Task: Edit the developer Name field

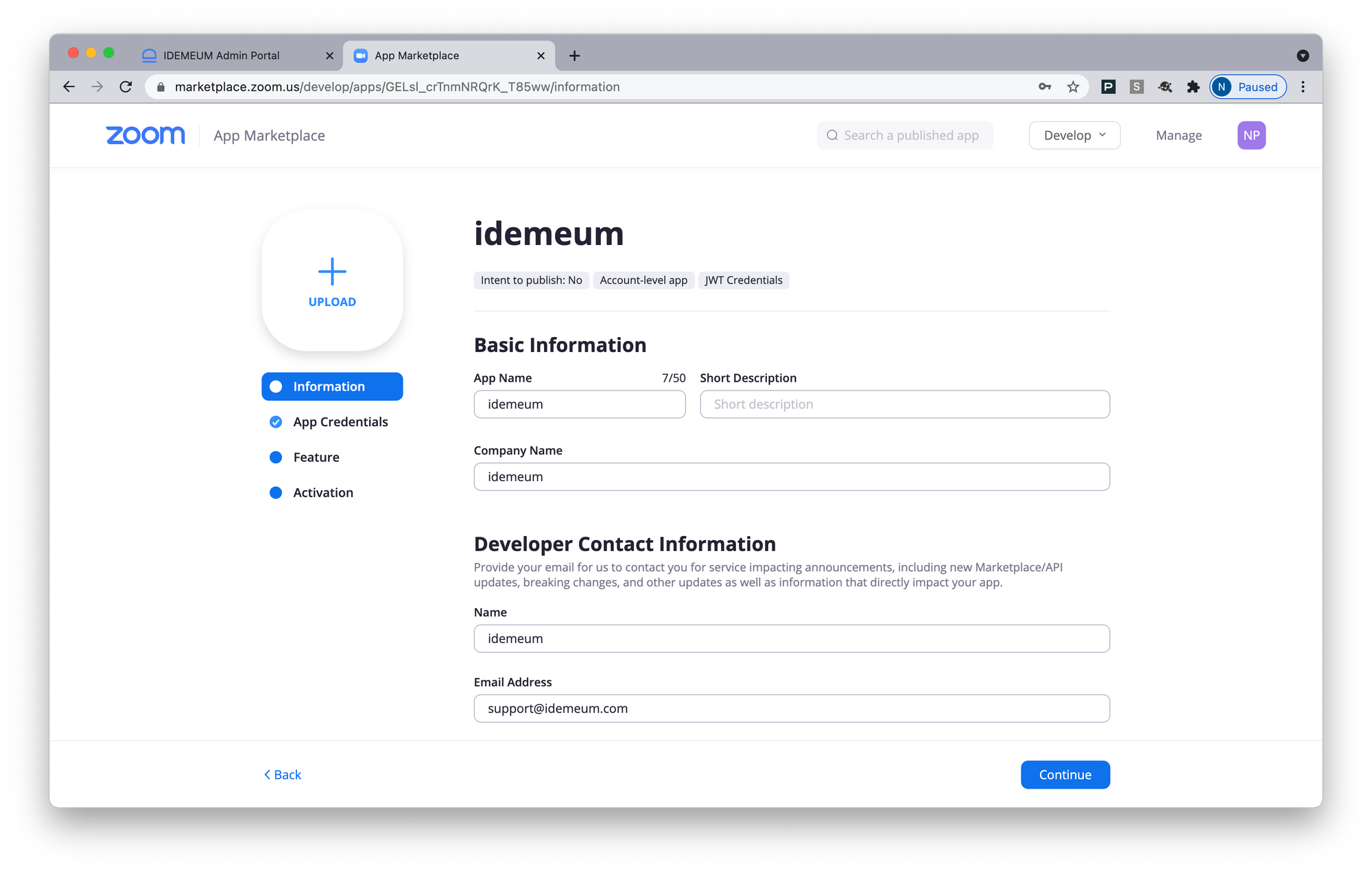Action: coord(792,638)
